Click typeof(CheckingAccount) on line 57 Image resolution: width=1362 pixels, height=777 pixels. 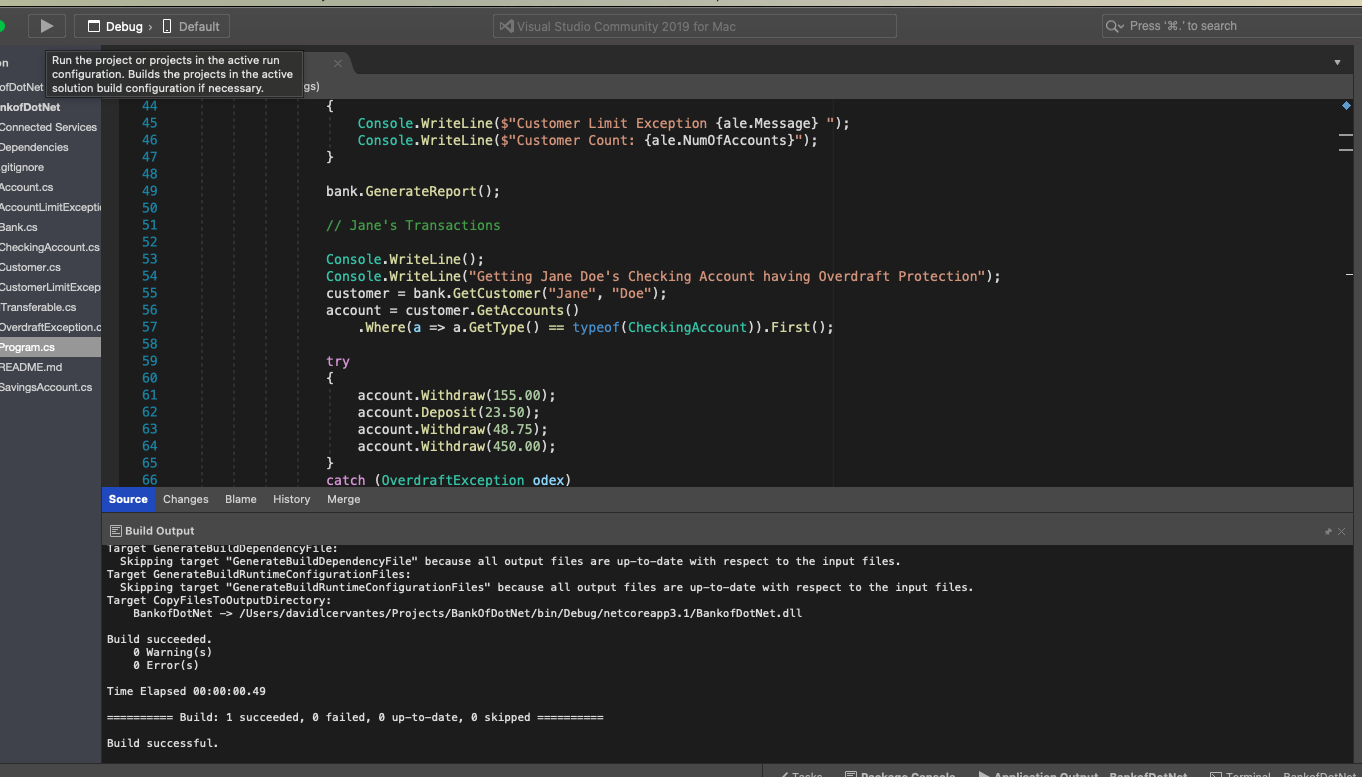664,327
